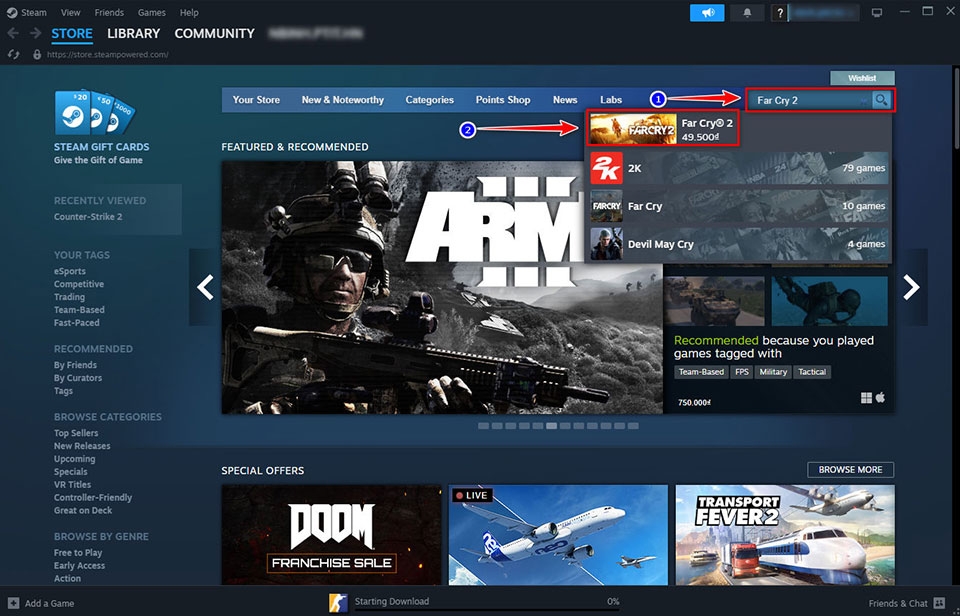Click the search field containing Far Cry 2
This screenshot has height=616, width=960.
807,100
